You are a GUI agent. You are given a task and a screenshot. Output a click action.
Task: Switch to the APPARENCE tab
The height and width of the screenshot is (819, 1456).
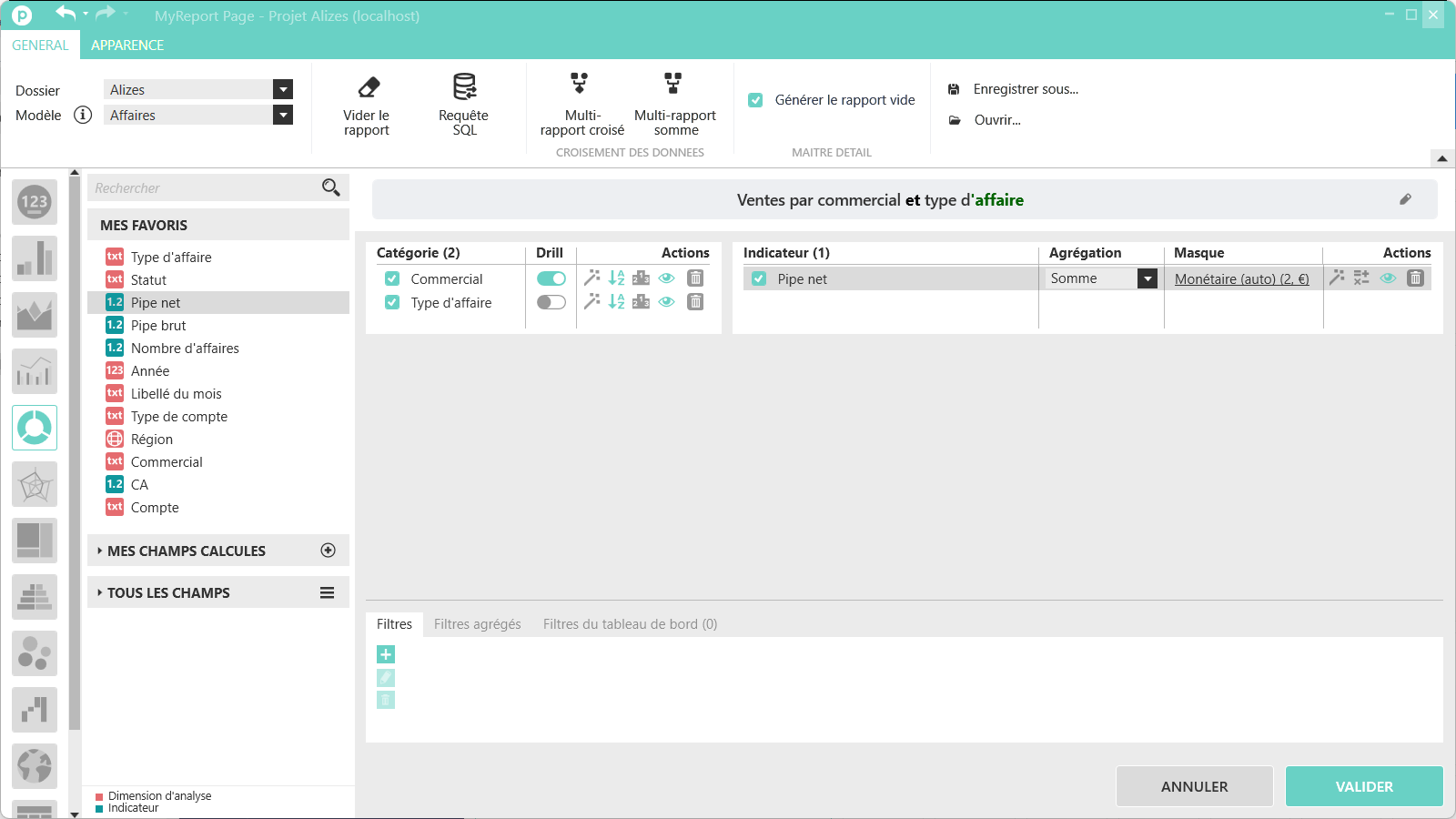tap(127, 45)
